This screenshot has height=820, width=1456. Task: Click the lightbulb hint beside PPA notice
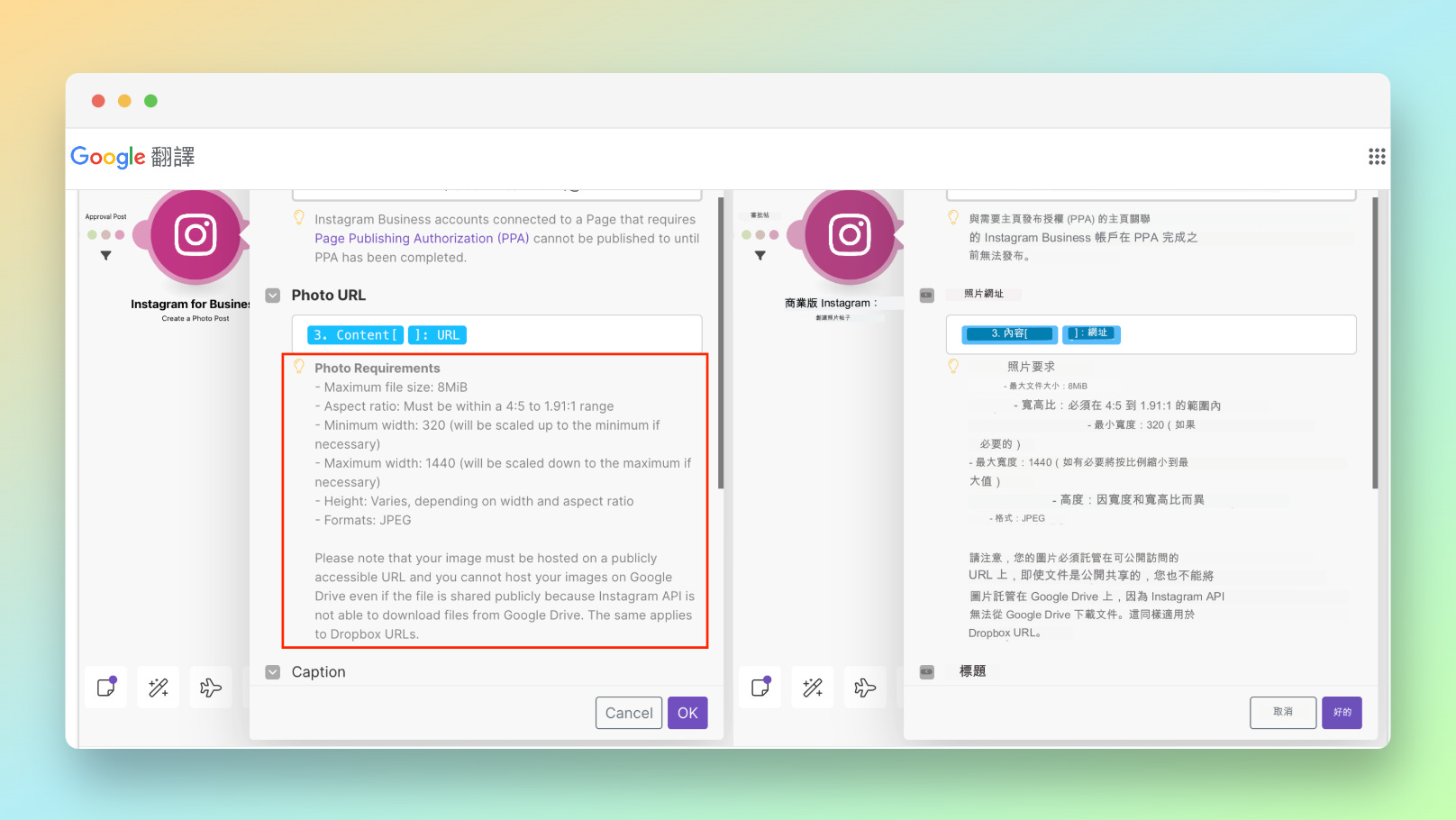point(299,217)
